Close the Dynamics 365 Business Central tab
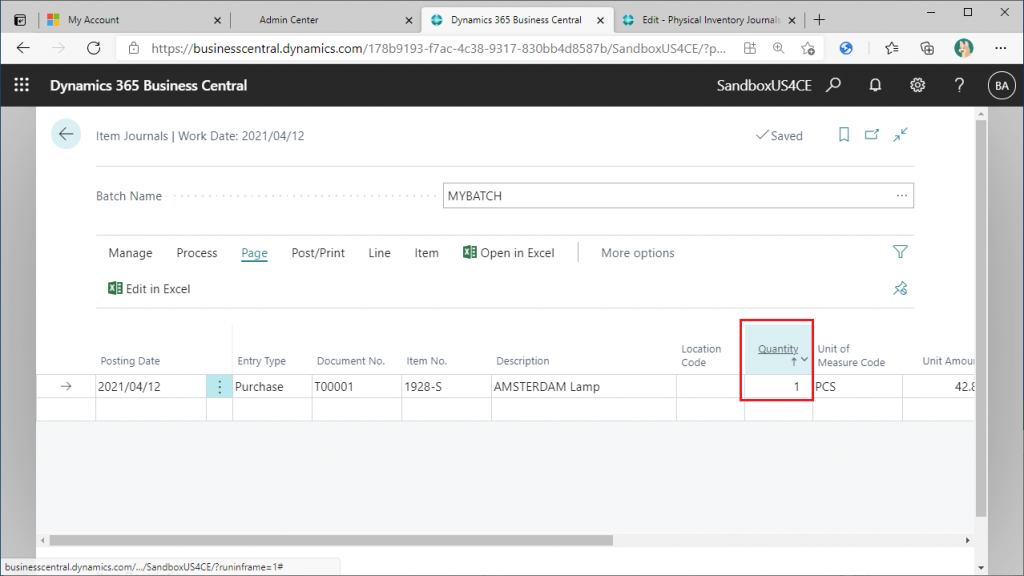Screen dimensions: 1024x576 [600, 20]
